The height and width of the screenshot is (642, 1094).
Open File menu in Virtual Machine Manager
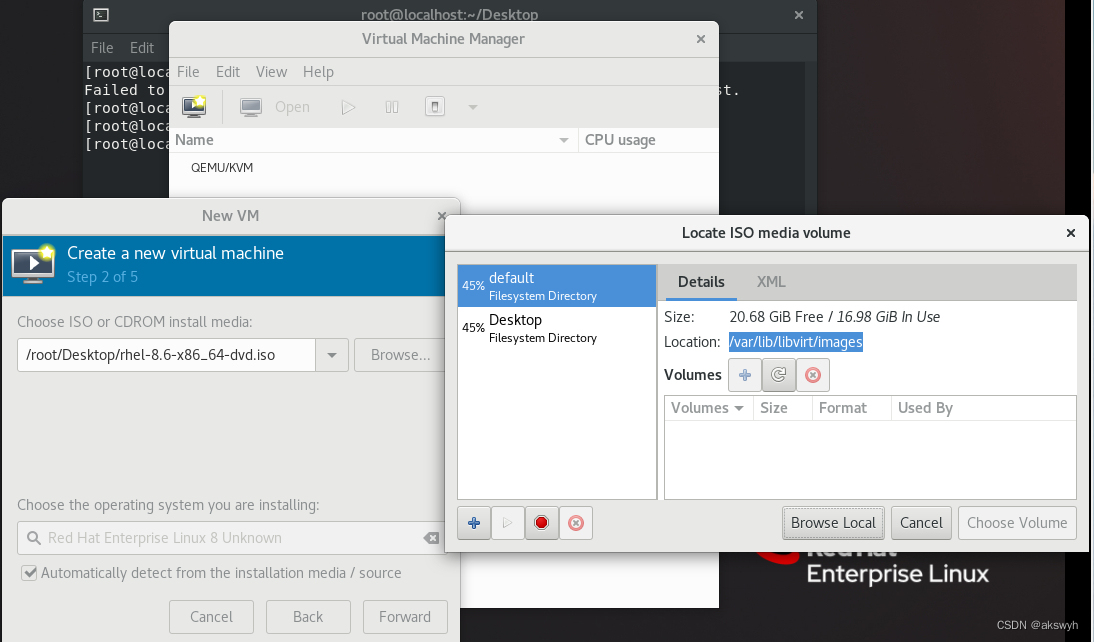tap(188, 72)
